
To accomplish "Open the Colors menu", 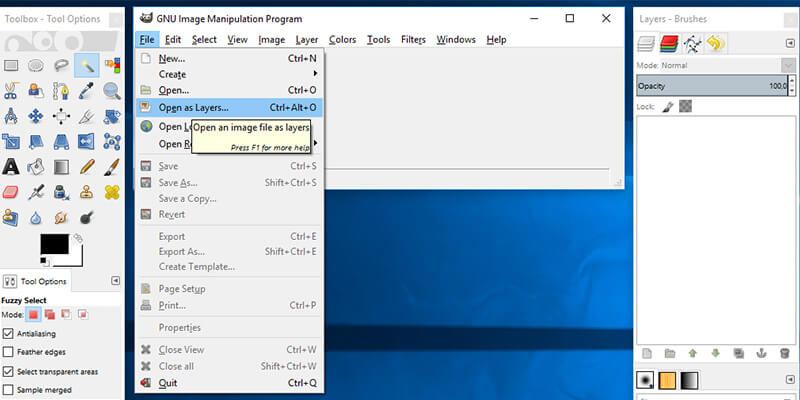I will 342,39.
